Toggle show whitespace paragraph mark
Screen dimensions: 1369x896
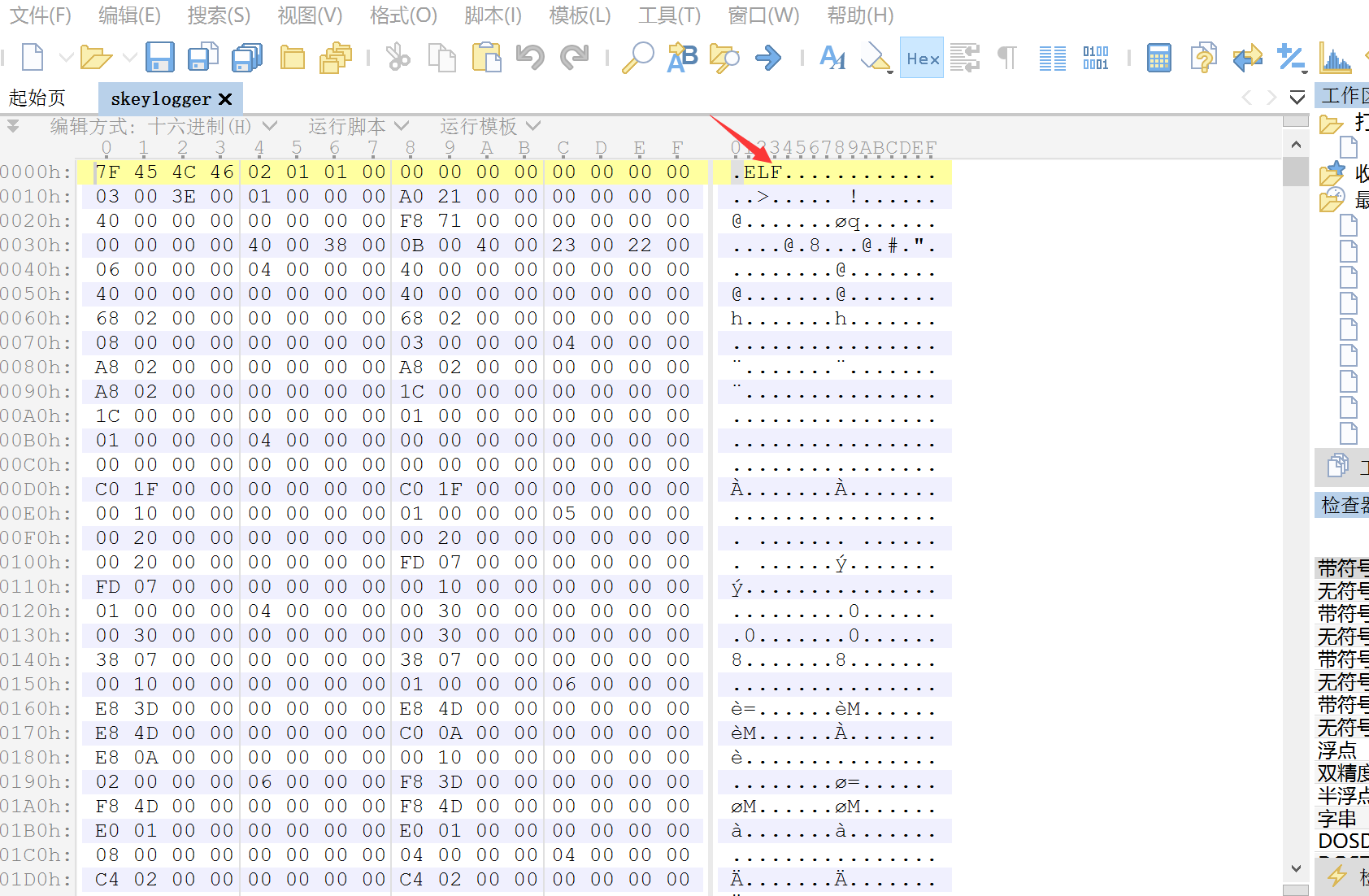1007,58
